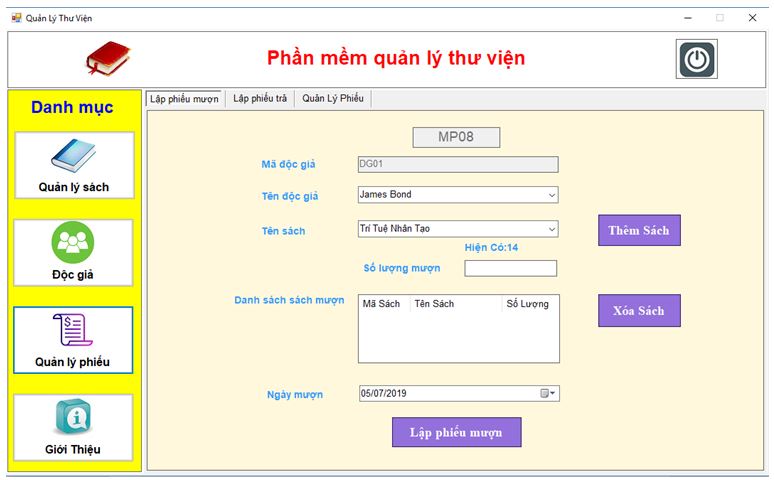Click the Mã Sách column header
The height and width of the screenshot is (480, 774).
pyautogui.click(x=384, y=304)
